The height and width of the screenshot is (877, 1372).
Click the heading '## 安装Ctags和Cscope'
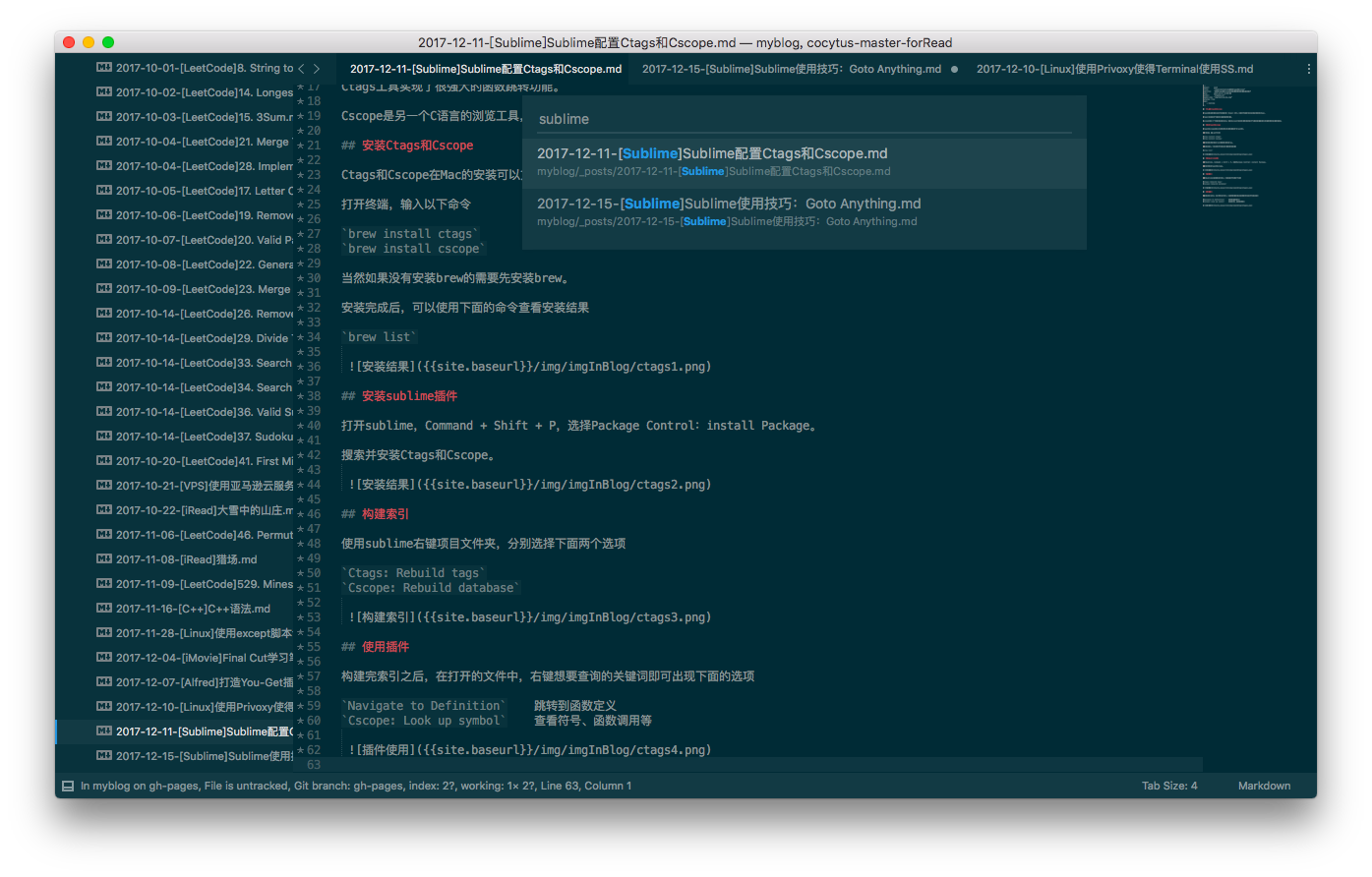coord(407,146)
